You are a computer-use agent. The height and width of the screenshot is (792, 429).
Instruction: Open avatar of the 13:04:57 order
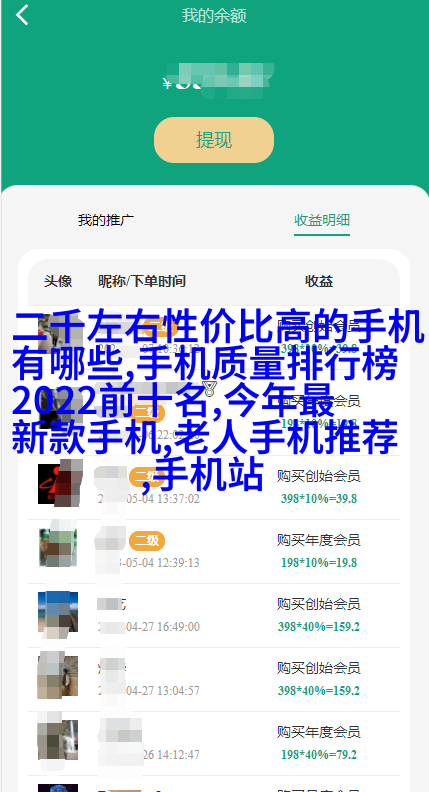[x=58, y=676]
